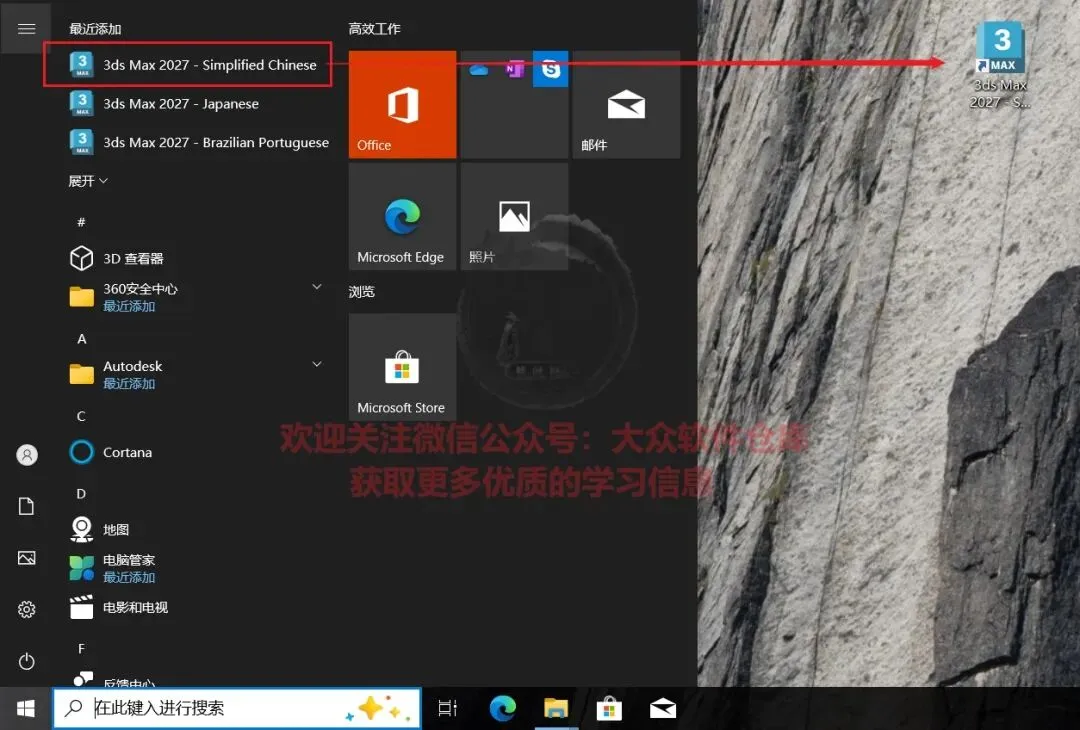Screen dimensions: 1080x730
Task: Click the 高效工作 tile group title
Action: click(x=374, y=29)
